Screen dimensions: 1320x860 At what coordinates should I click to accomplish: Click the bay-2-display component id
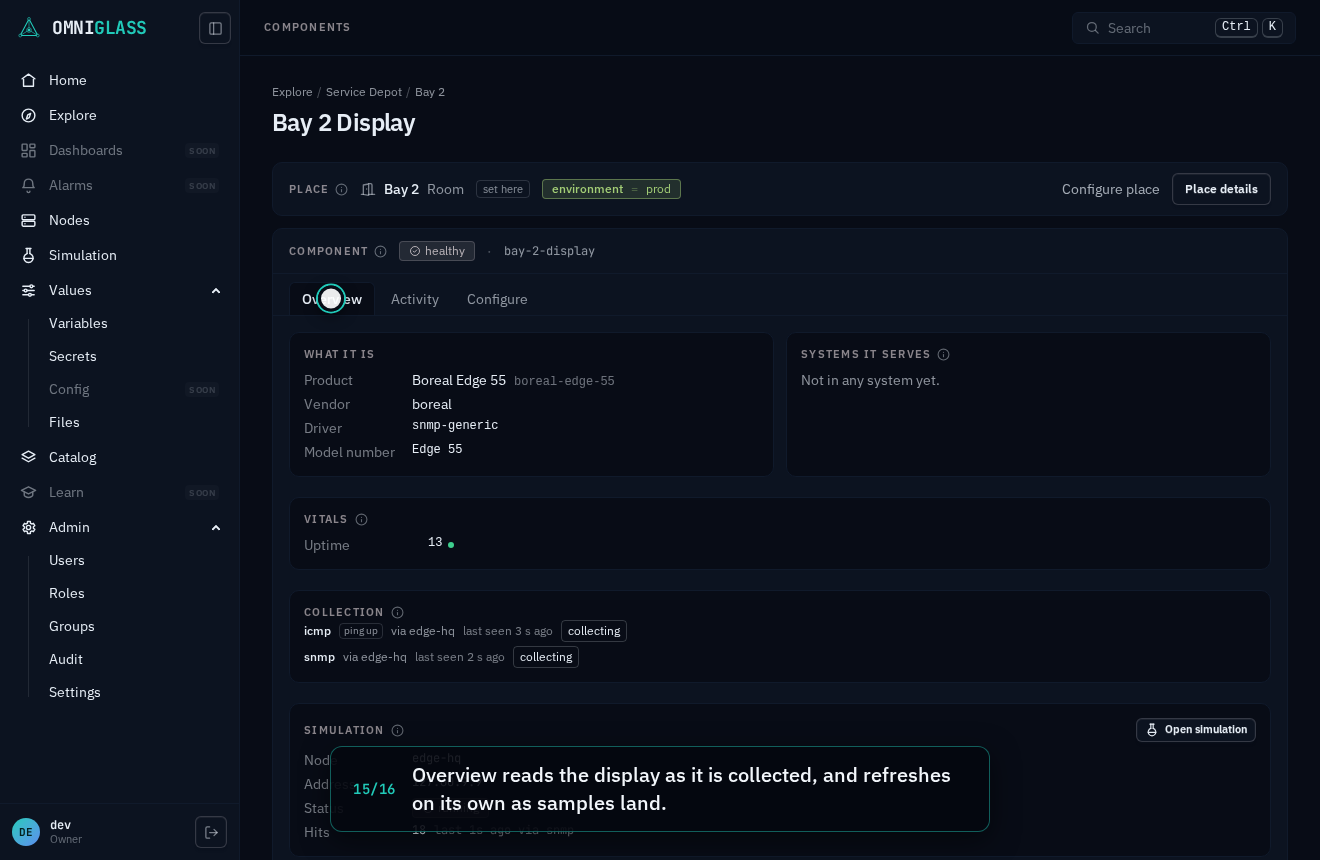[549, 251]
